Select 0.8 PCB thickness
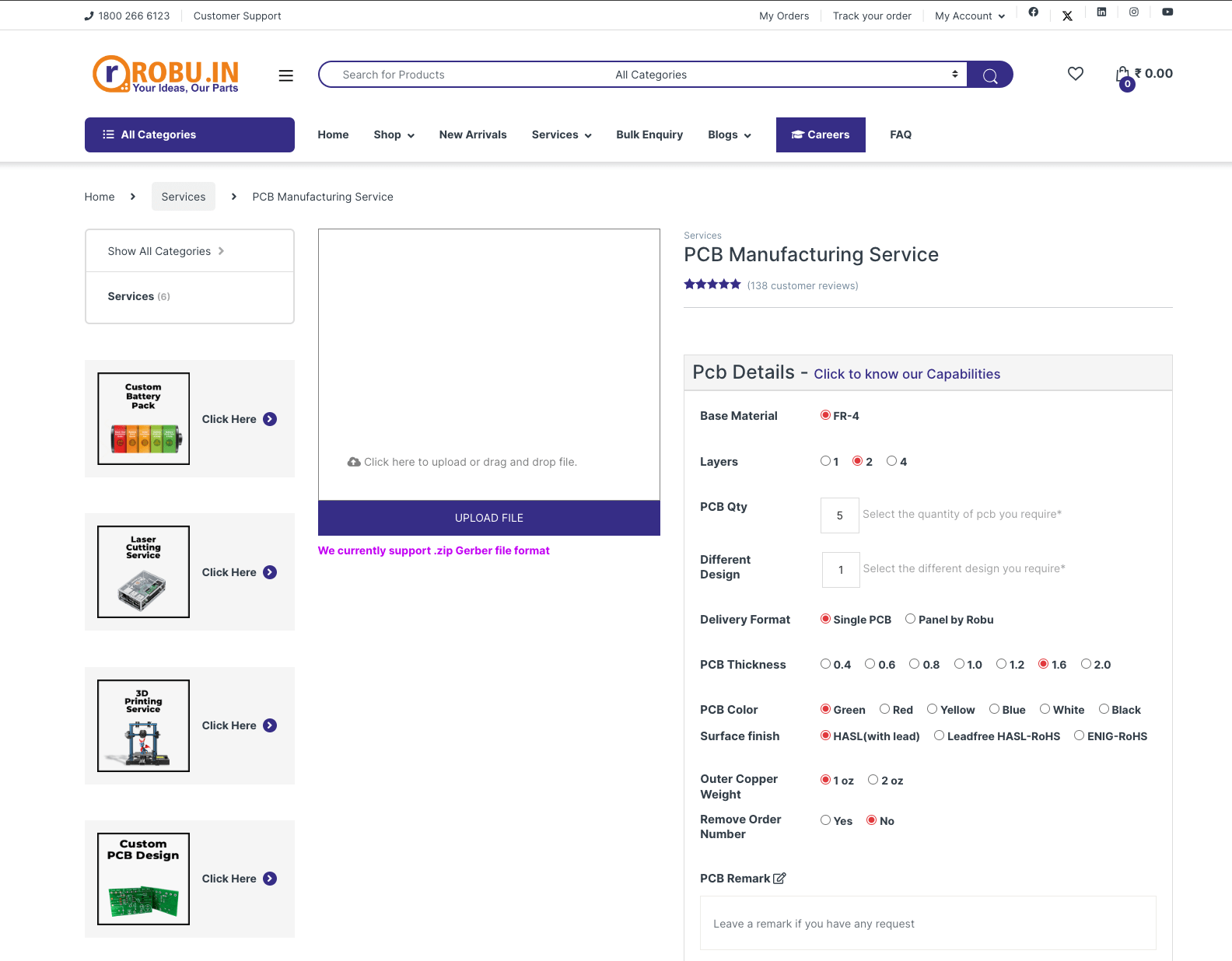Screen dimensions: 1232x961 915,664
